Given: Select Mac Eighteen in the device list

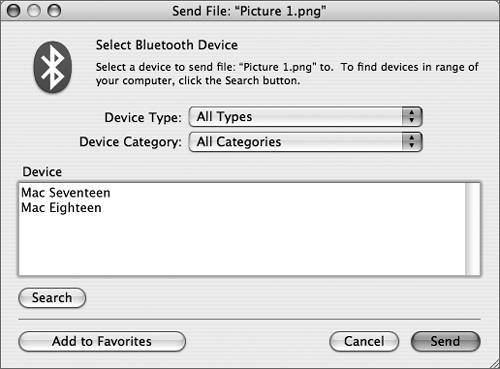Looking at the screenshot, I should coord(61,208).
